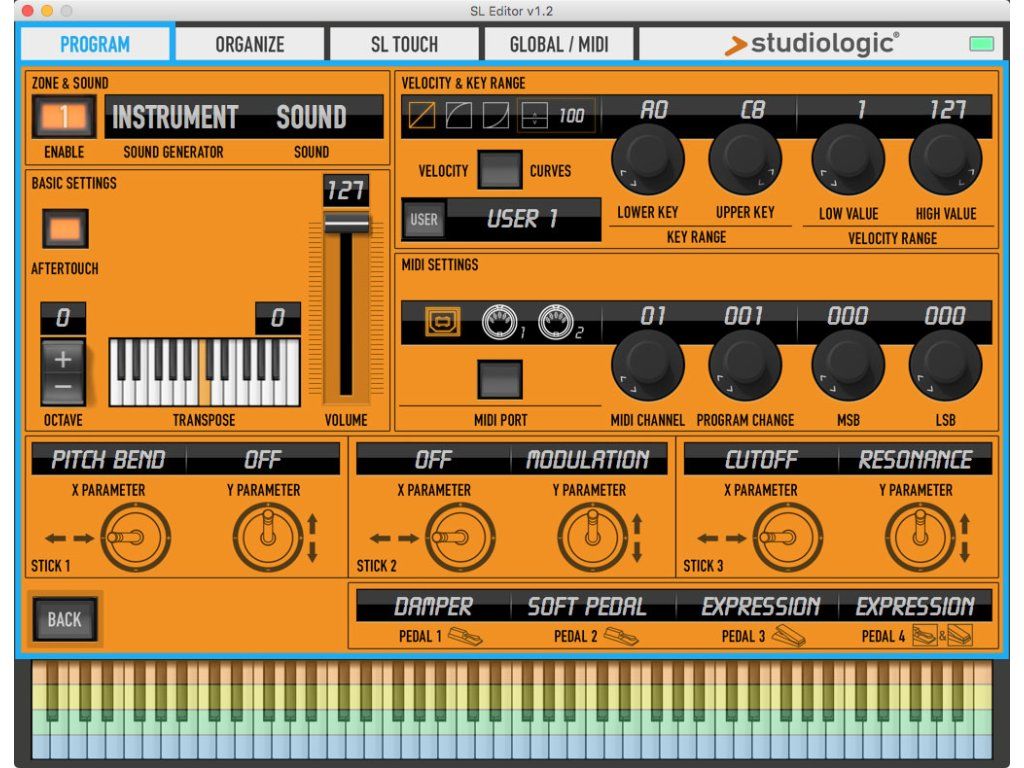Toggle the Aftertouch switch

[65, 229]
